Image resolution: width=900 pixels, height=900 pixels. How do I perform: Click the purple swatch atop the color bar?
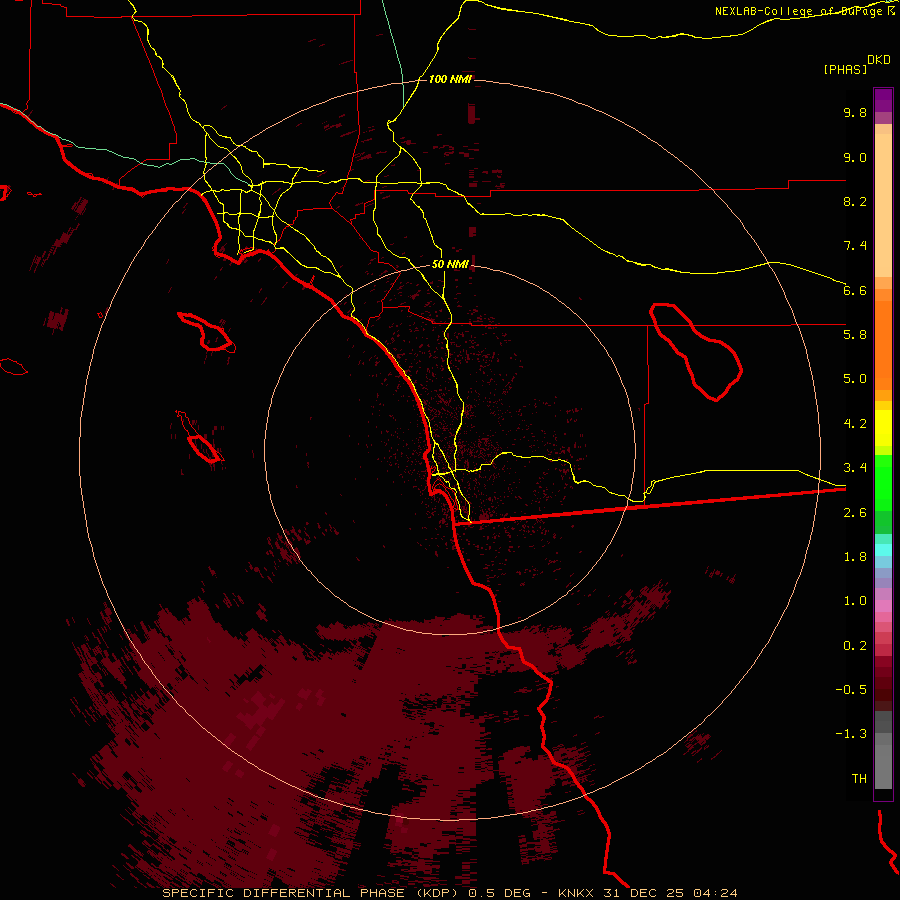tap(883, 100)
